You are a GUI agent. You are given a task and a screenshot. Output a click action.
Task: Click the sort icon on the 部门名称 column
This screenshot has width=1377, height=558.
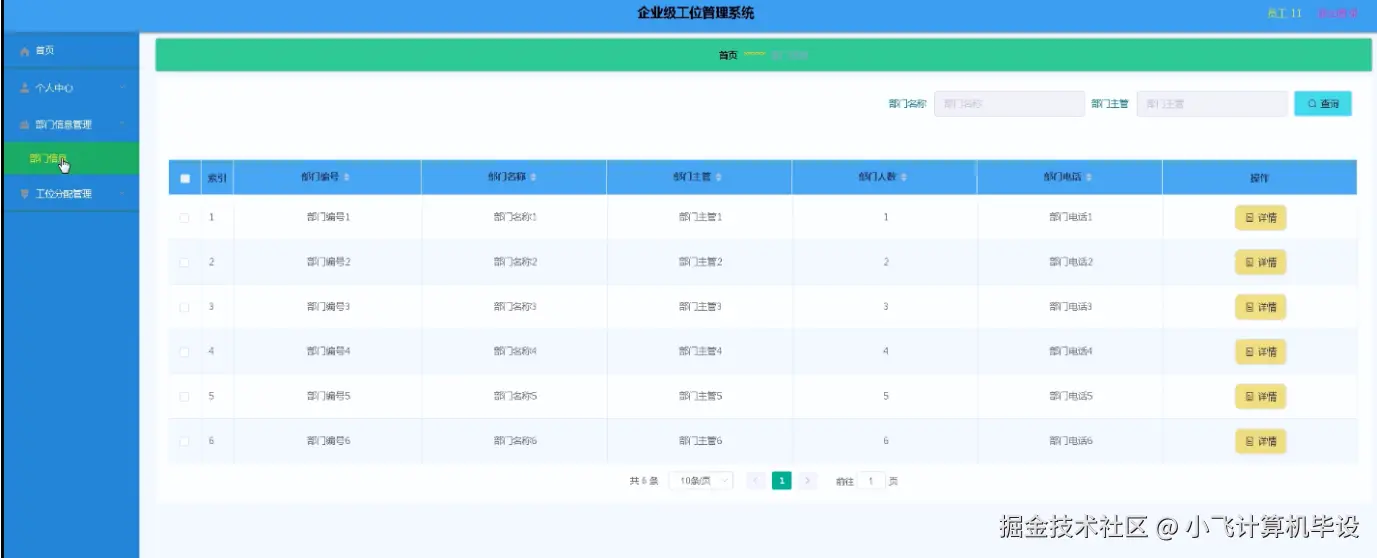click(533, 177)
